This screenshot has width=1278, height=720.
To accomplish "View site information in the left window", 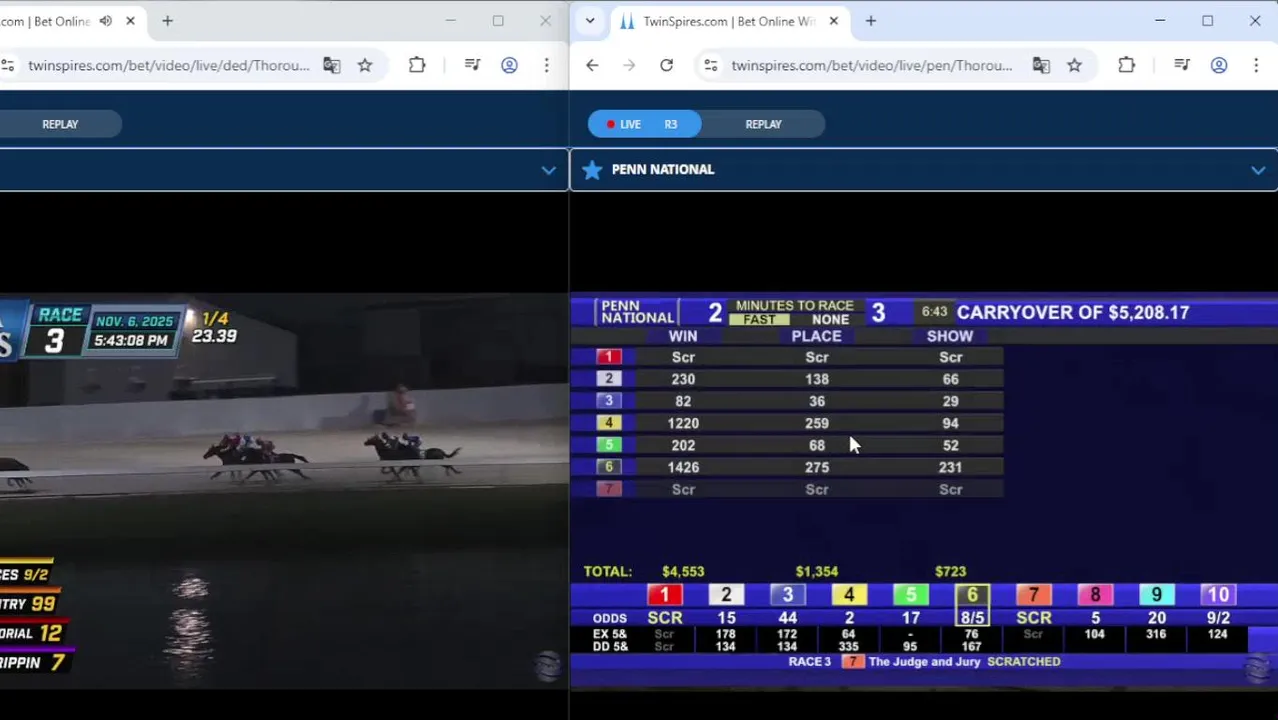I will click(7, 65).
